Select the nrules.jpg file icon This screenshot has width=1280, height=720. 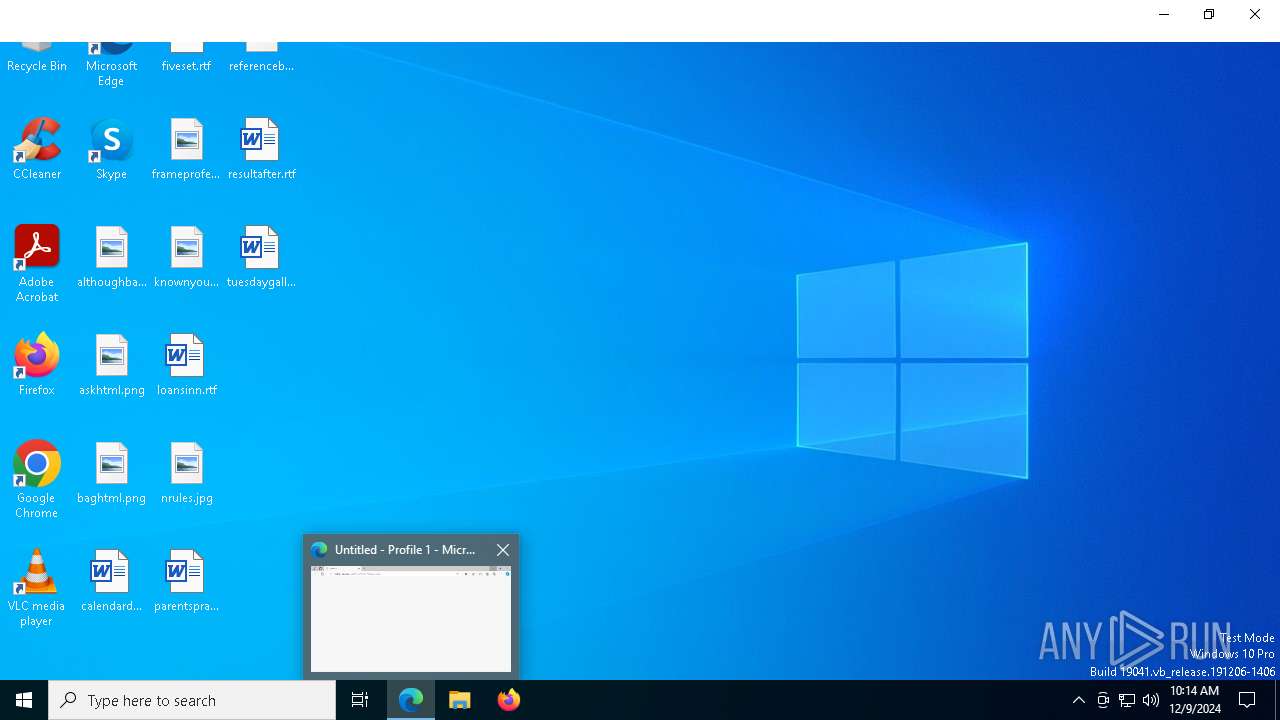186,473
